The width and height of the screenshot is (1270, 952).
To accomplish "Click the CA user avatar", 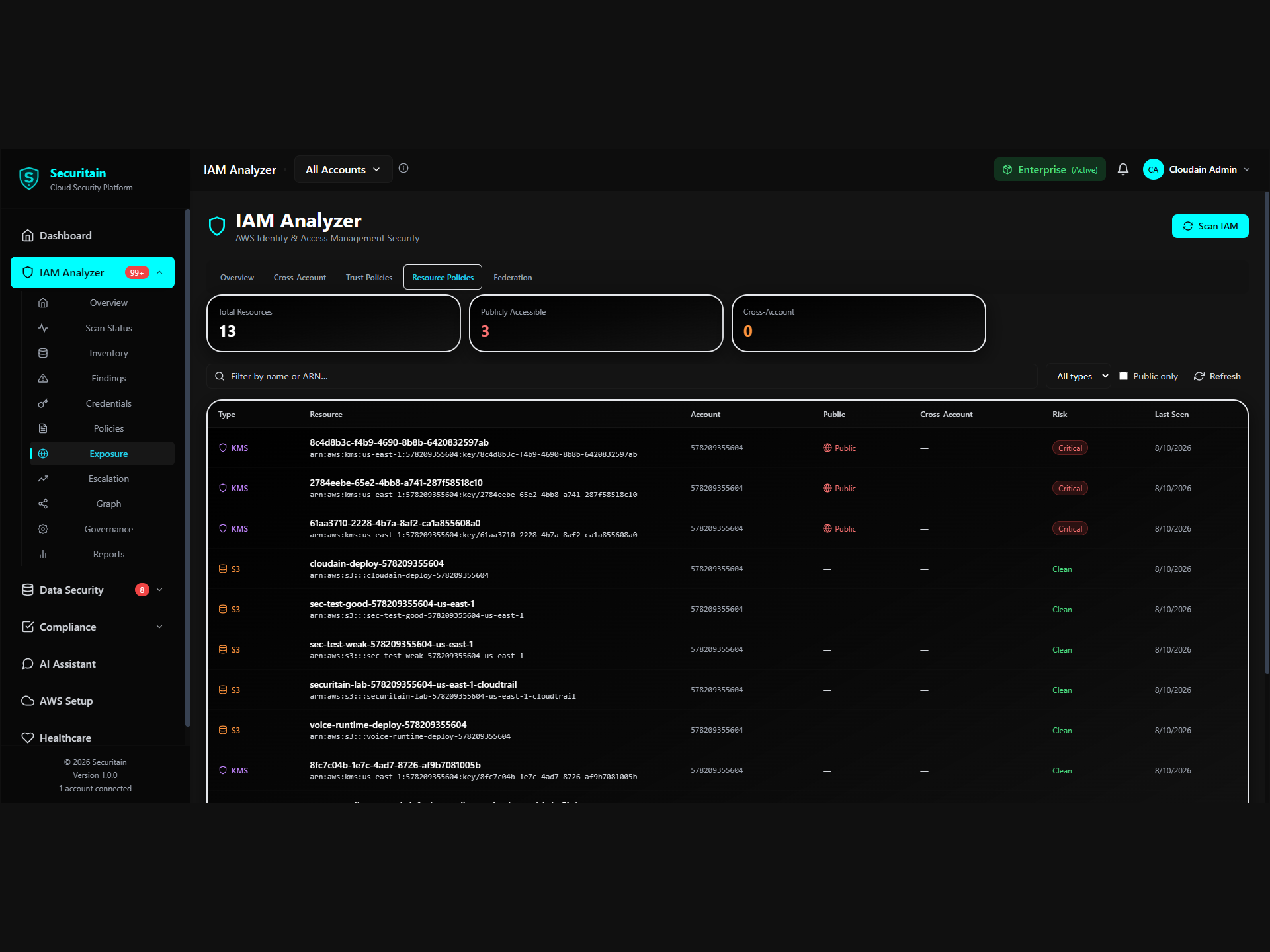I will point(1153,169).
